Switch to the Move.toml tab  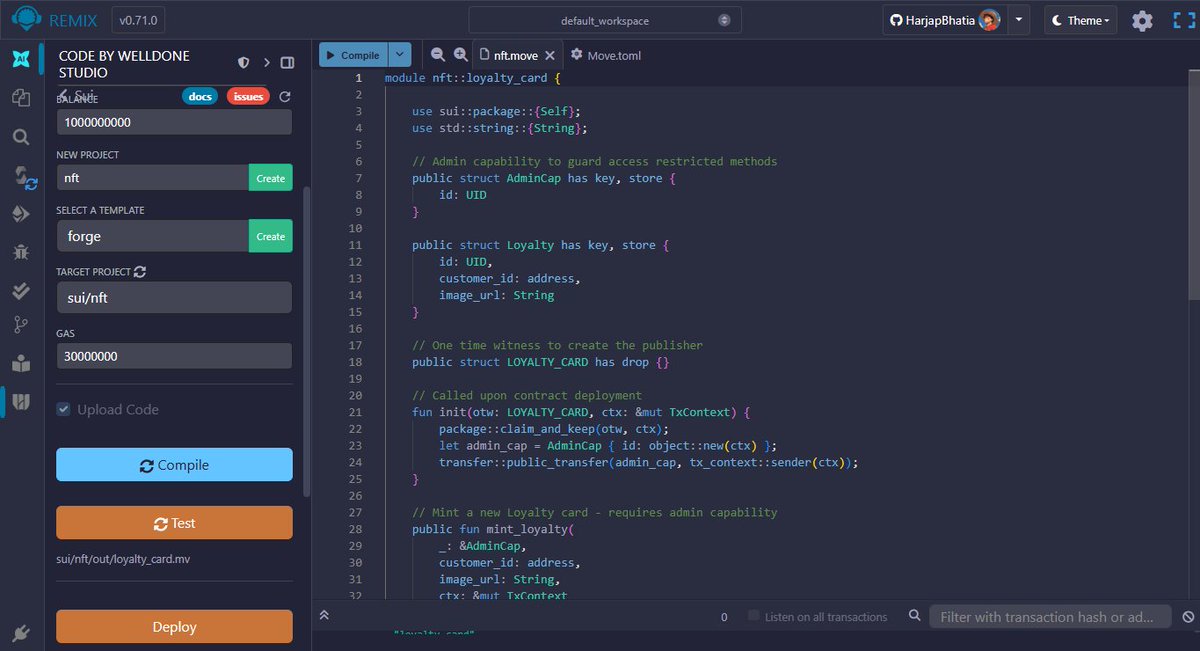click(x=605, y=56)
